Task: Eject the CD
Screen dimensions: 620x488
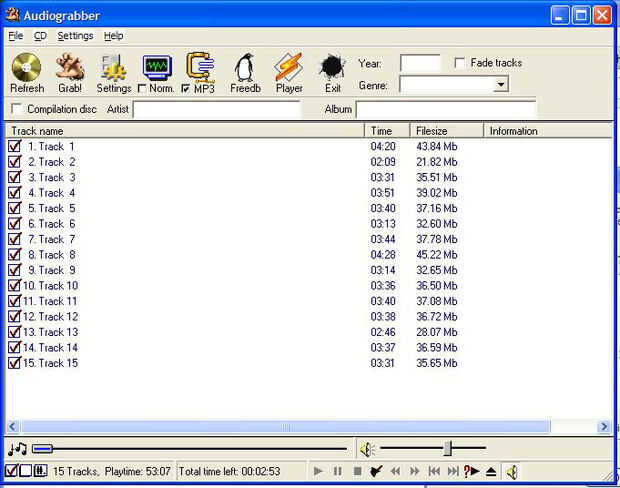Action: (491, 472)
